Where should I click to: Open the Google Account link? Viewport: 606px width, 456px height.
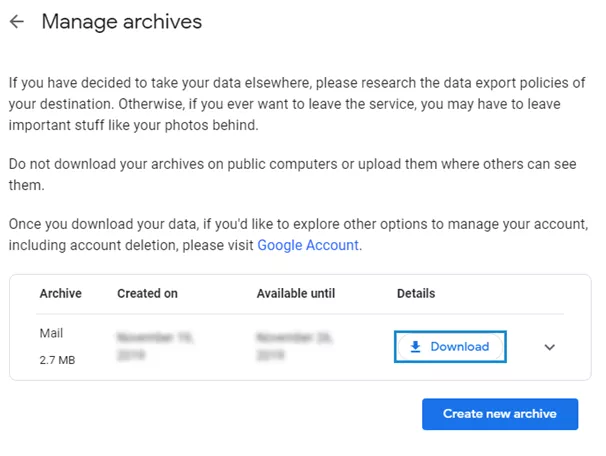pos(307,245)
